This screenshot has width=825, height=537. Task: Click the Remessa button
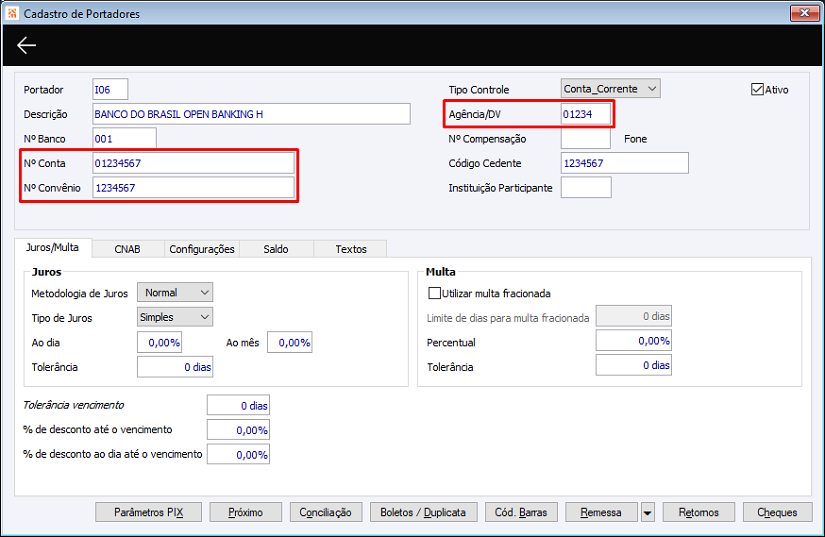point(601,512)
